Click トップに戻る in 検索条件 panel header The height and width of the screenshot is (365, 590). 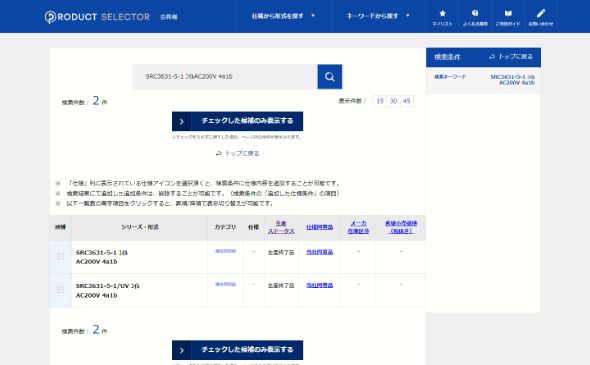coord(511,57)
